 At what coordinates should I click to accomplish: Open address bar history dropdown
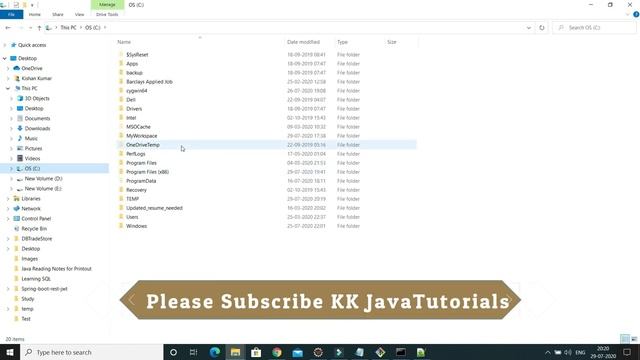tap(529, 28)
